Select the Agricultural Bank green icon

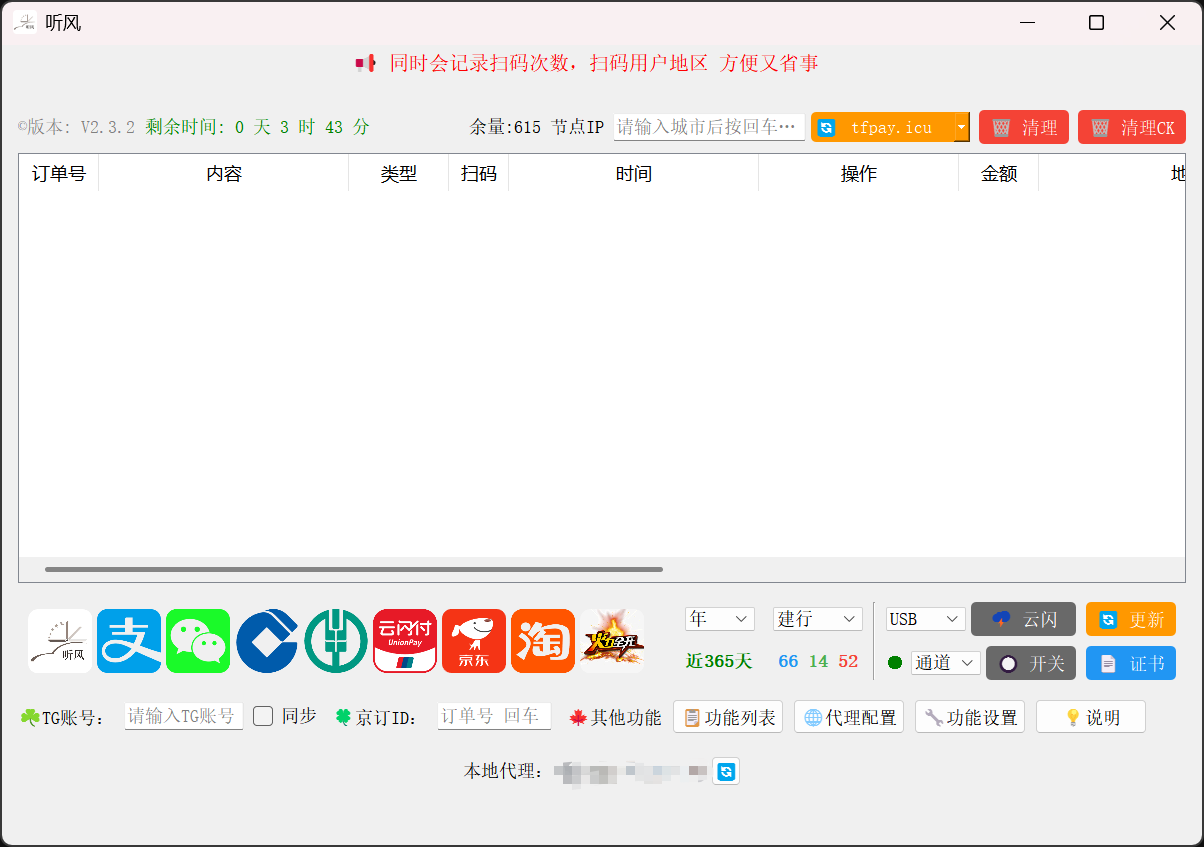pos(336,641)
